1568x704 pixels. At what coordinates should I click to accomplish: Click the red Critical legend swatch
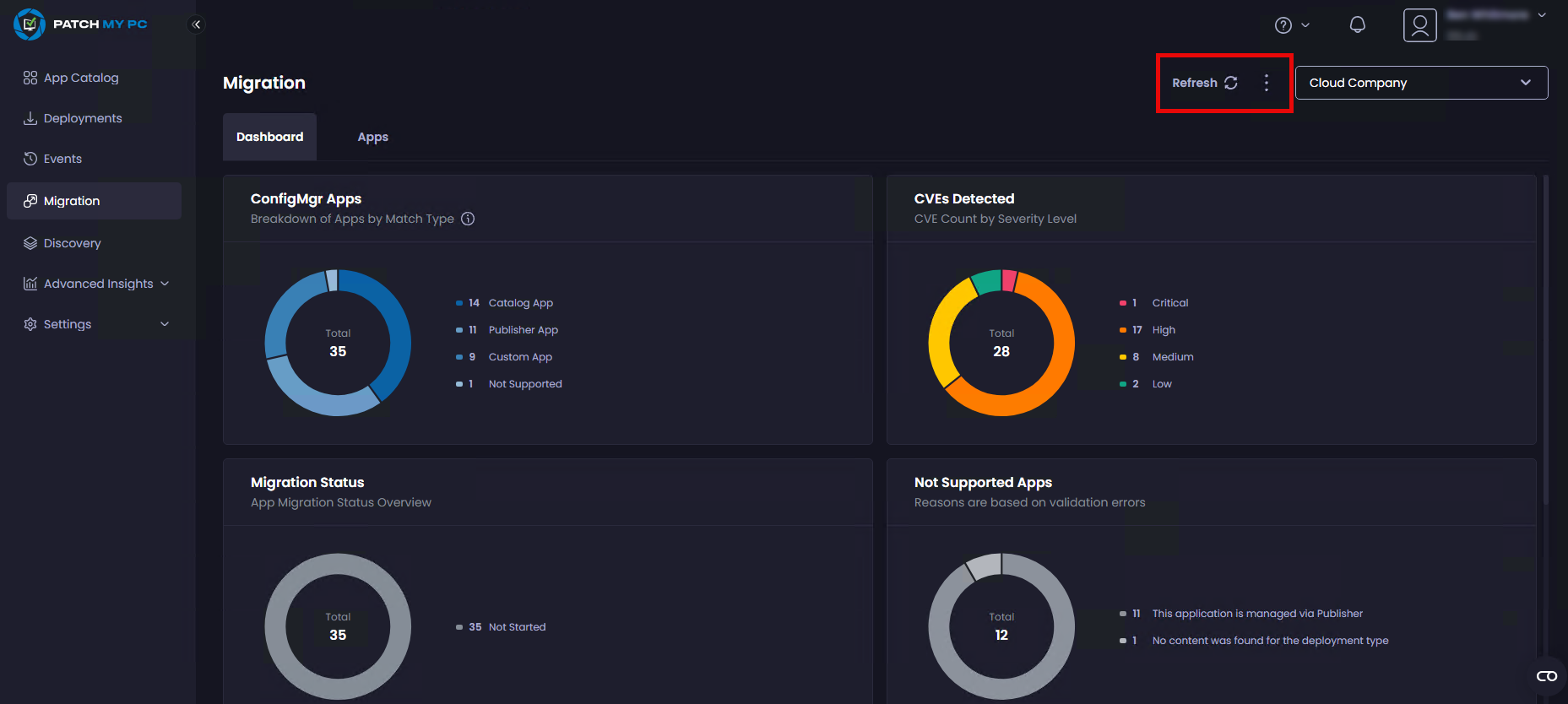pos(1123,303)
